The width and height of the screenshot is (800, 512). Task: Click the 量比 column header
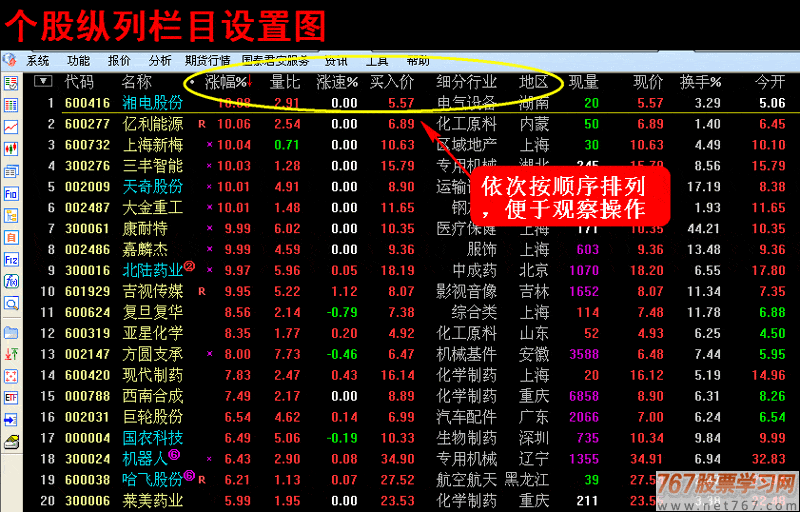point(285,82)
